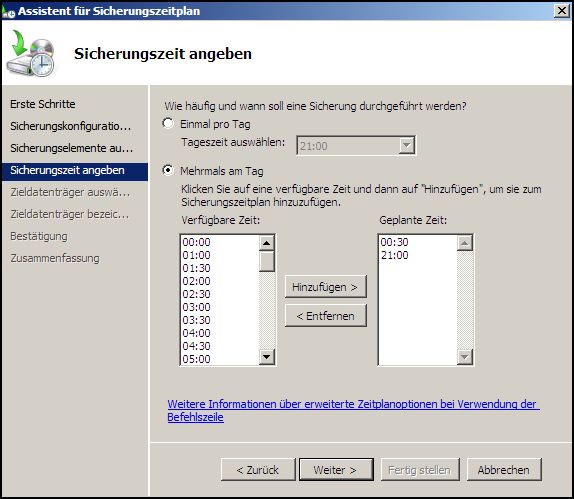Image resolution: width=574 pixels, height=499 pixels.
Task: Select the Mehrmals am Tag radio button
Action: pyautogui.click(x=168, y=171)
